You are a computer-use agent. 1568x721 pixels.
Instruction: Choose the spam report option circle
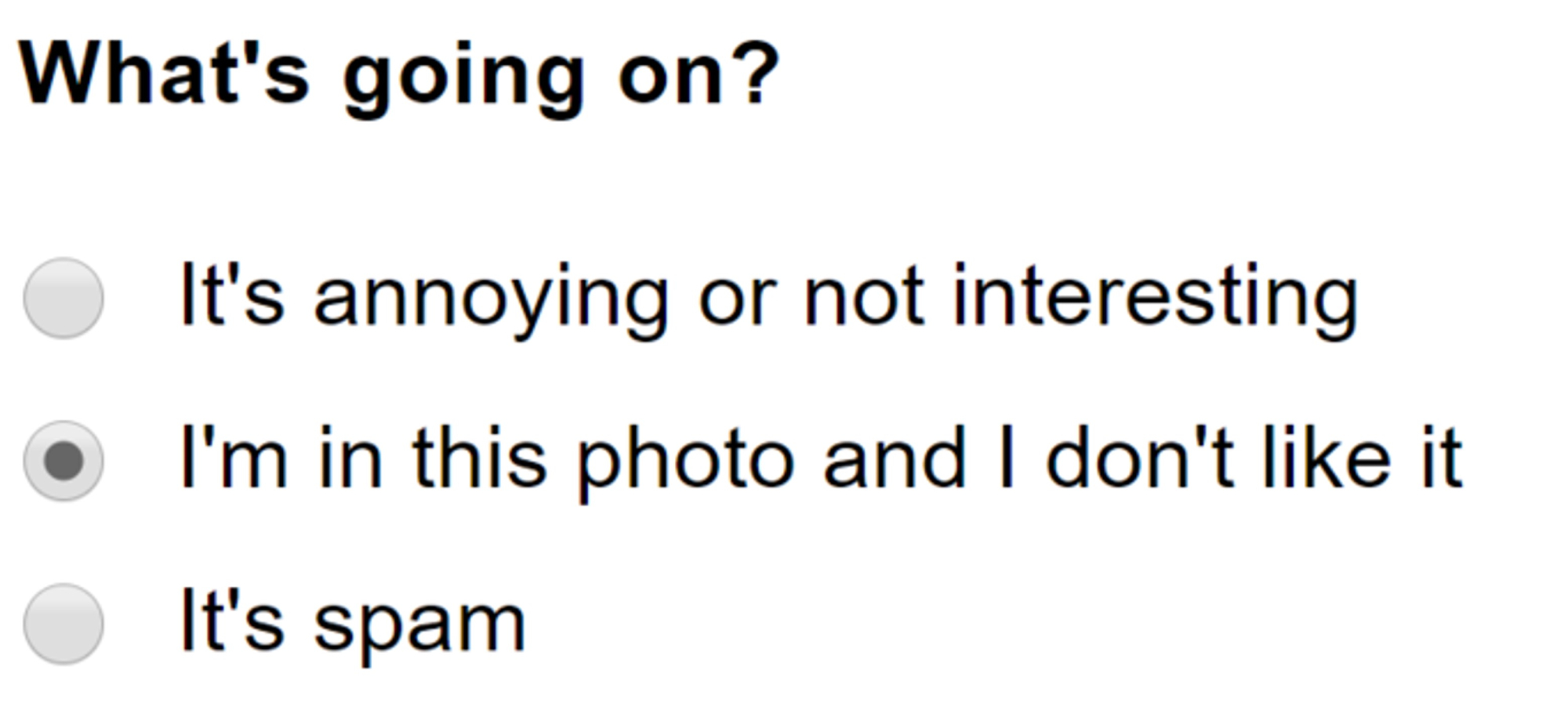(x=64, y=624)
